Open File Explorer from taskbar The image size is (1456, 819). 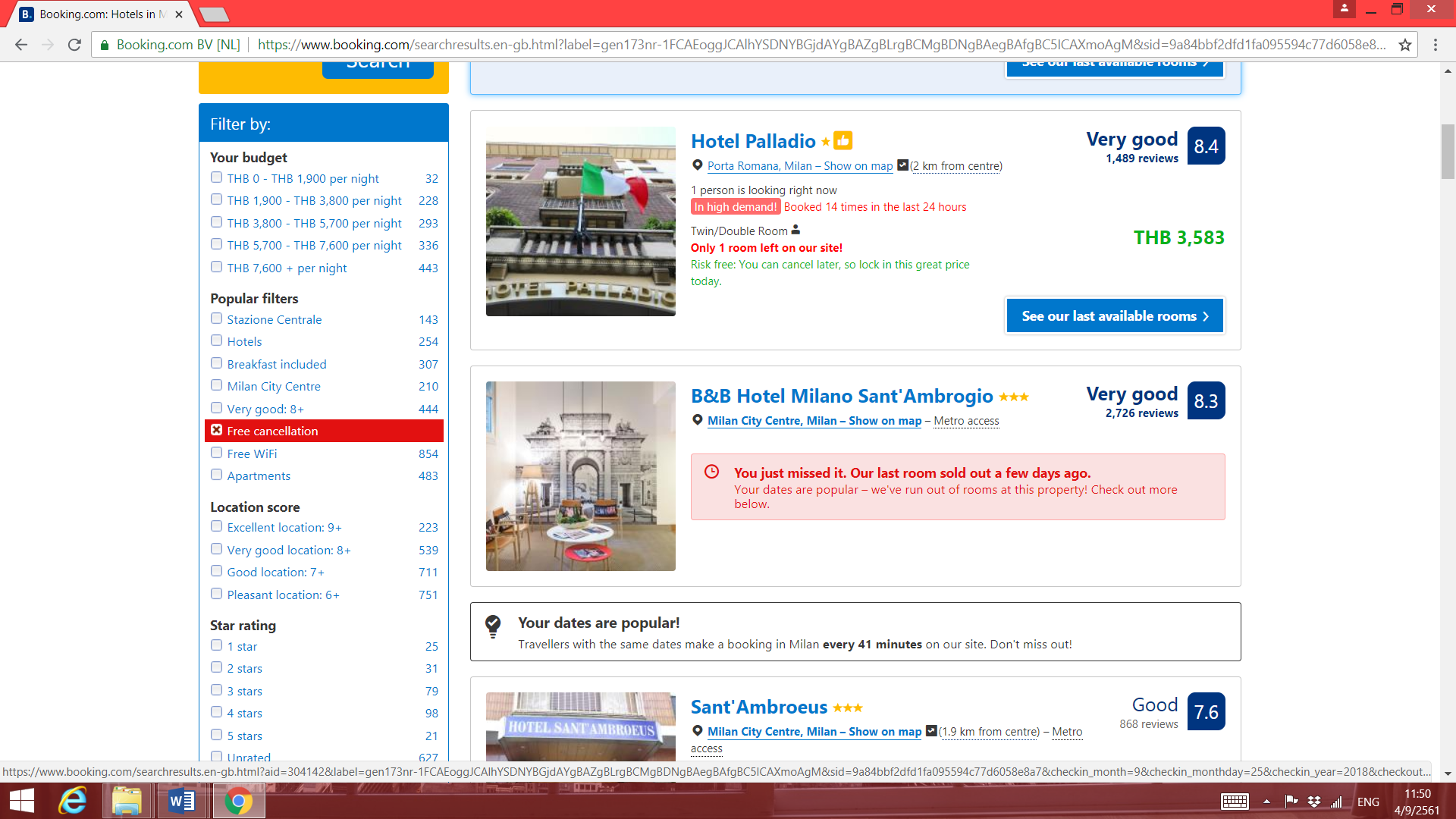tap(127, 801)
